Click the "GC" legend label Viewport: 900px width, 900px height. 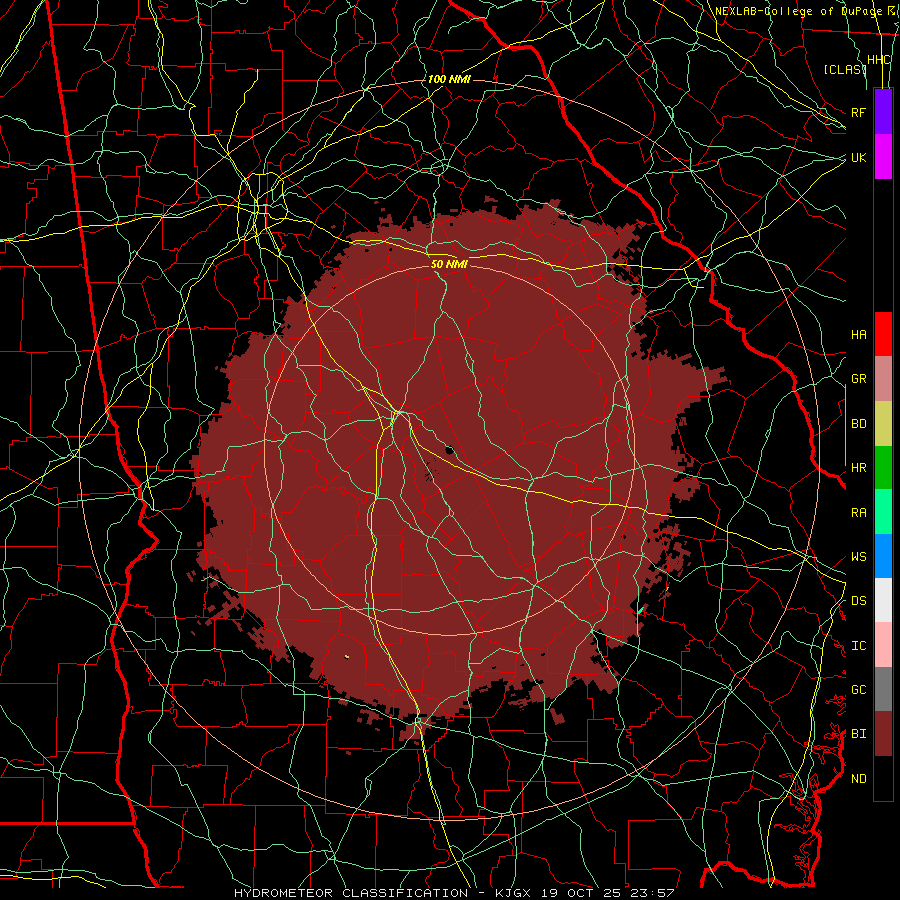click(x=858, y=689)
